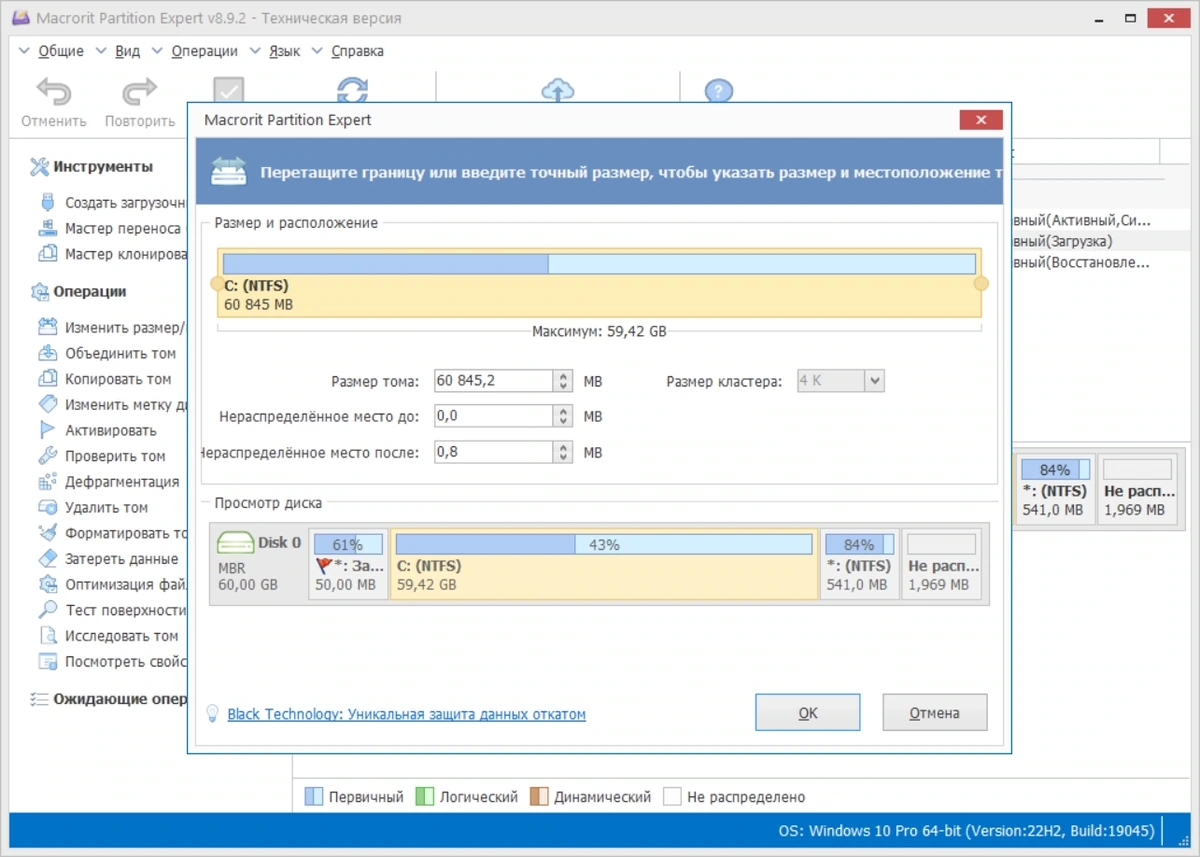Click the Дефрагментация icon

pyautogui.click(x=47, y=481)
